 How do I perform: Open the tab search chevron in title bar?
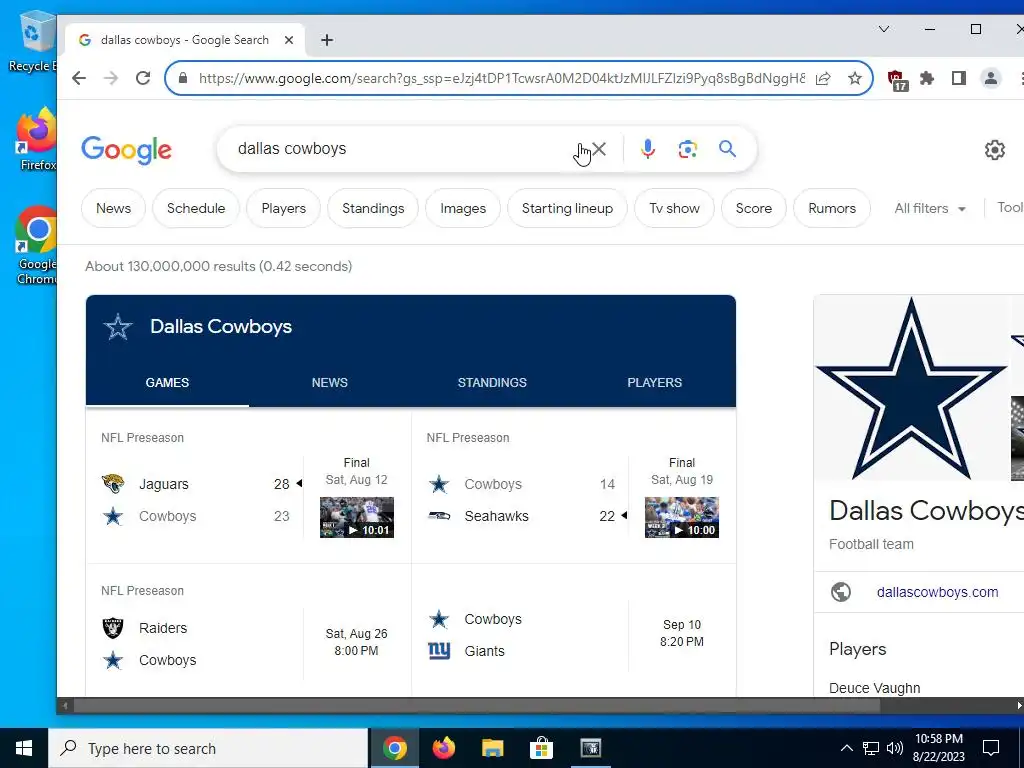(884, 29)
